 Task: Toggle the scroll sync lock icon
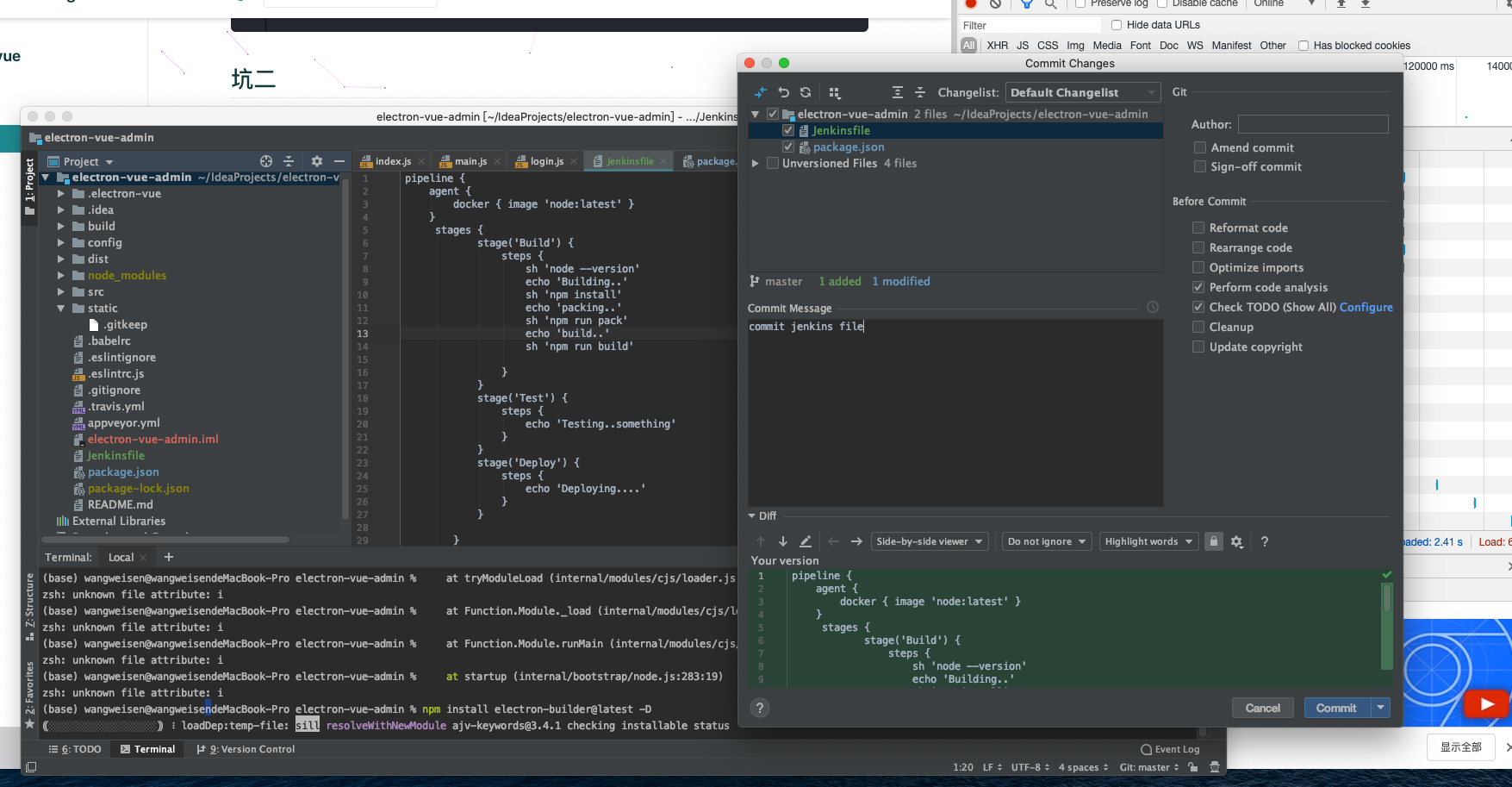[x=1214, y=541]
